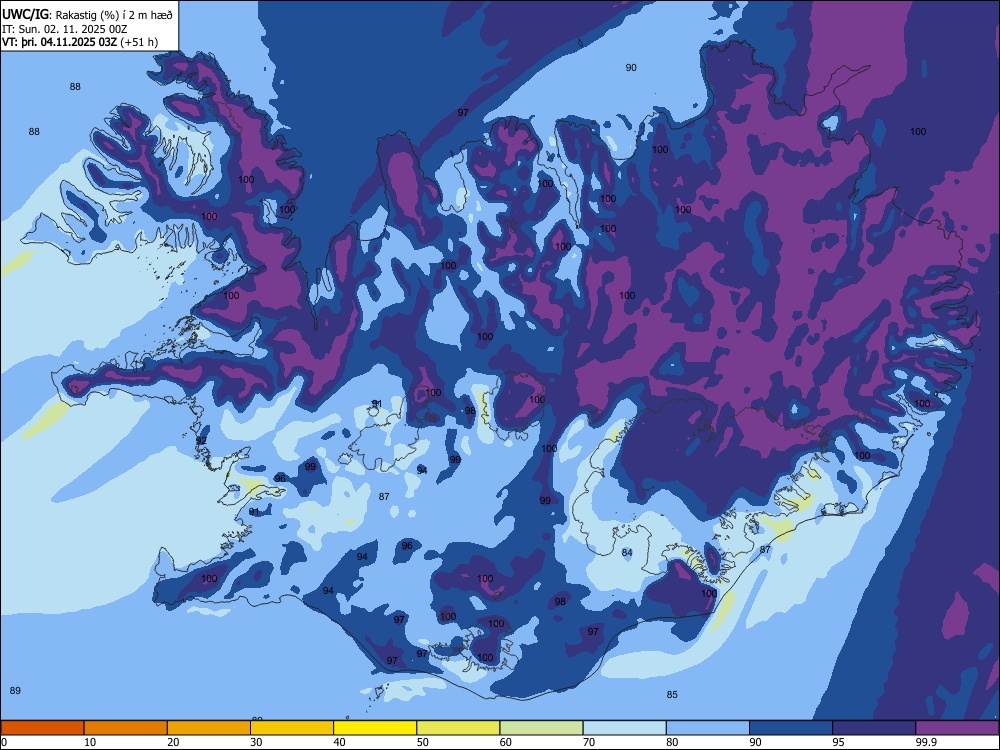Click the title 'UWC/IG: Rakastig (%) í 2 m hæð'
Image resolution: width=1000 pixels, height=750 pixels.
tap(87, 15)
